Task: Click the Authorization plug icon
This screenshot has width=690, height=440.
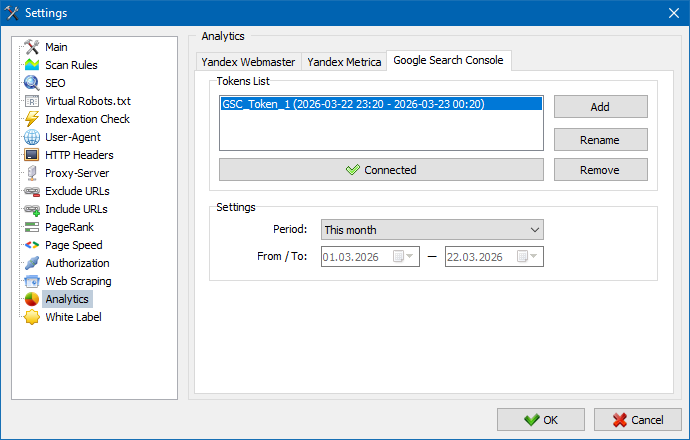Action: pyautogui.click(x=32, y=263)
